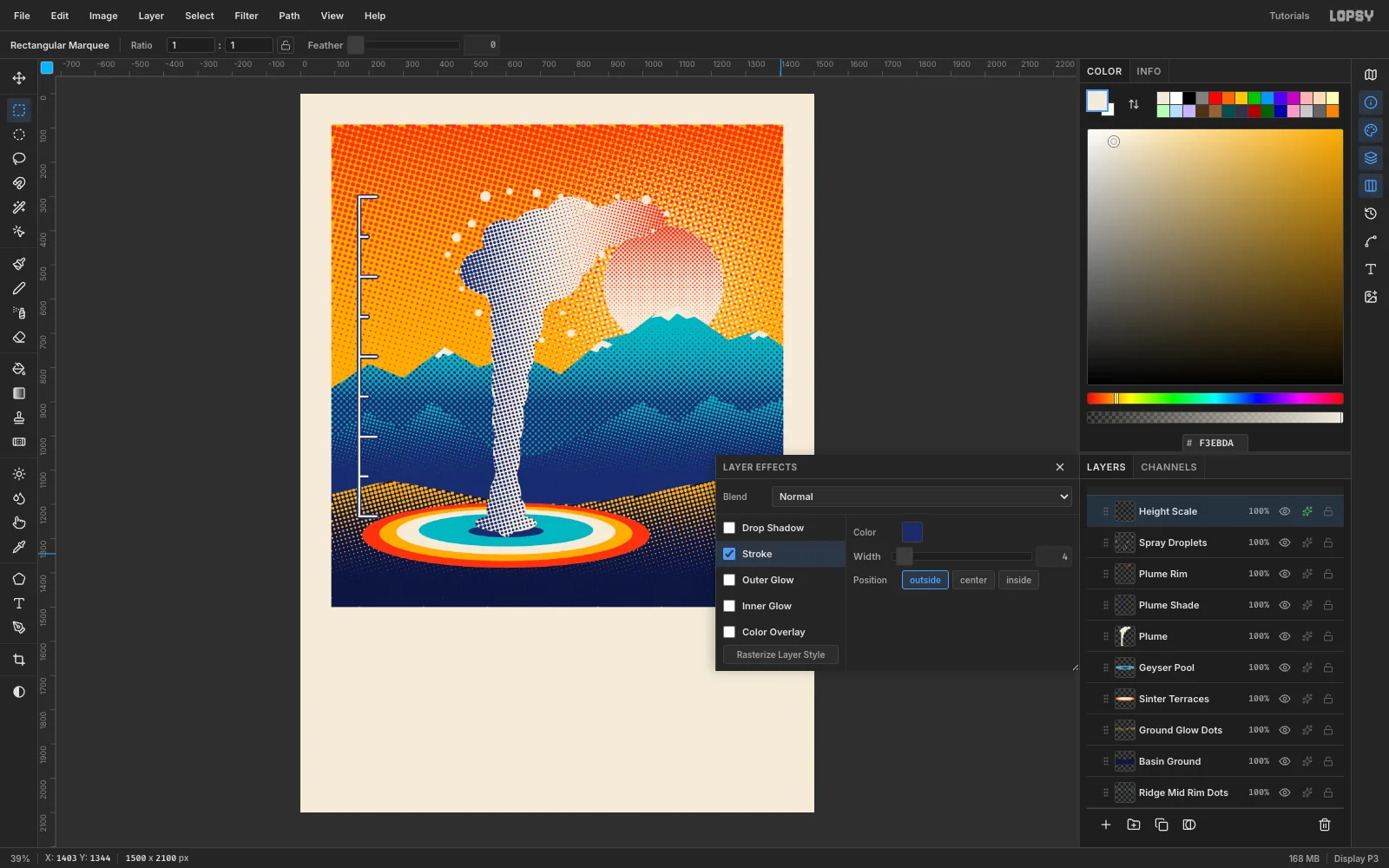Toggle the ratio lock icon
This screenshot has height=868, width=1389.
pyautogui.click(x=286, y=45)
